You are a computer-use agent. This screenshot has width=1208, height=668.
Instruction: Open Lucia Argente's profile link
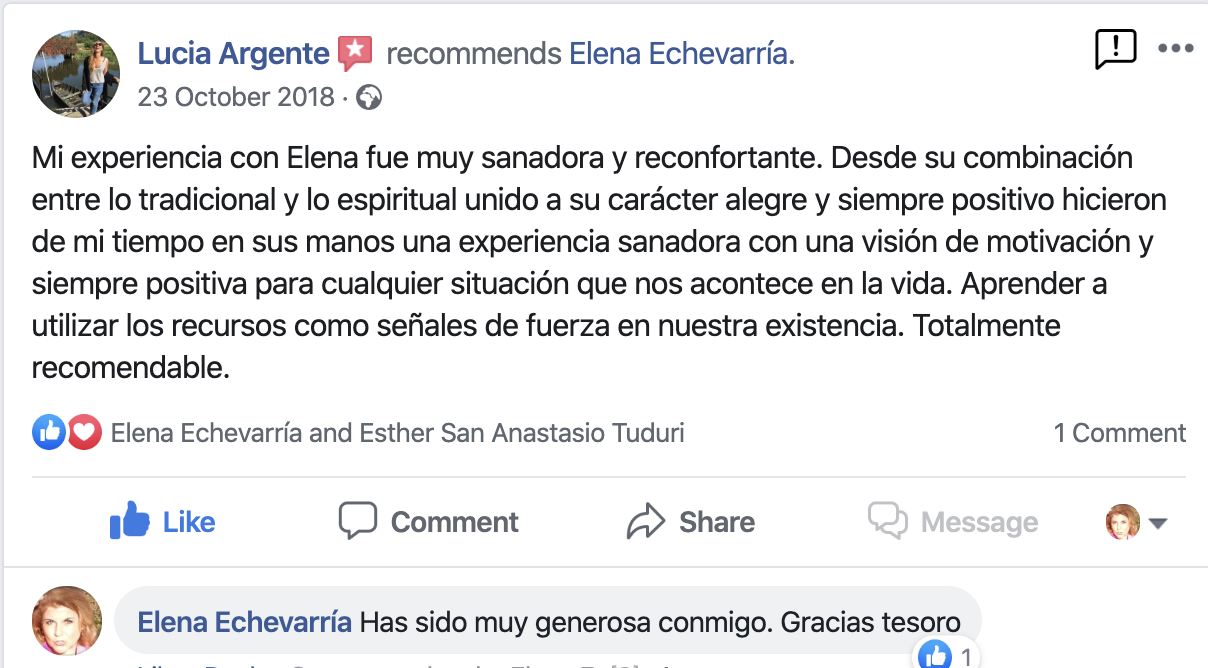pos(233,53)
